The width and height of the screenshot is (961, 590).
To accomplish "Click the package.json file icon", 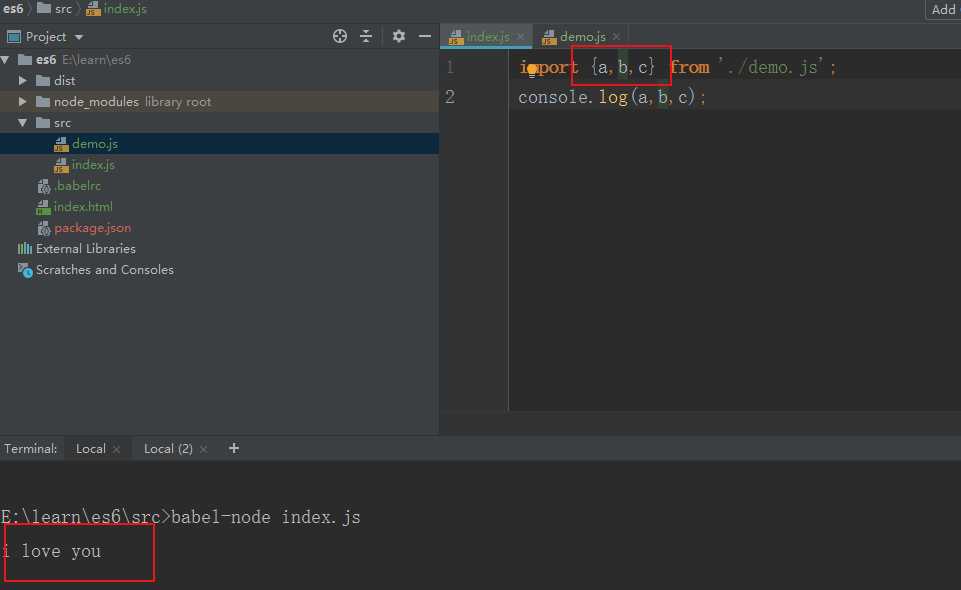I will [44, 229].
